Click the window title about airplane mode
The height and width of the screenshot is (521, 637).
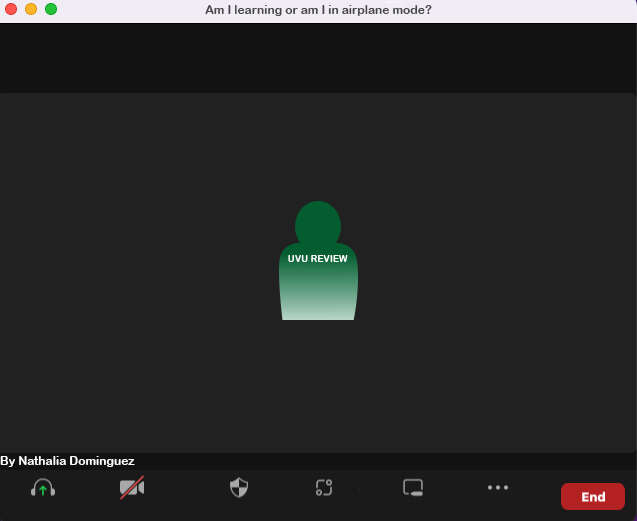pyautogui.click(x=318, y=10)
